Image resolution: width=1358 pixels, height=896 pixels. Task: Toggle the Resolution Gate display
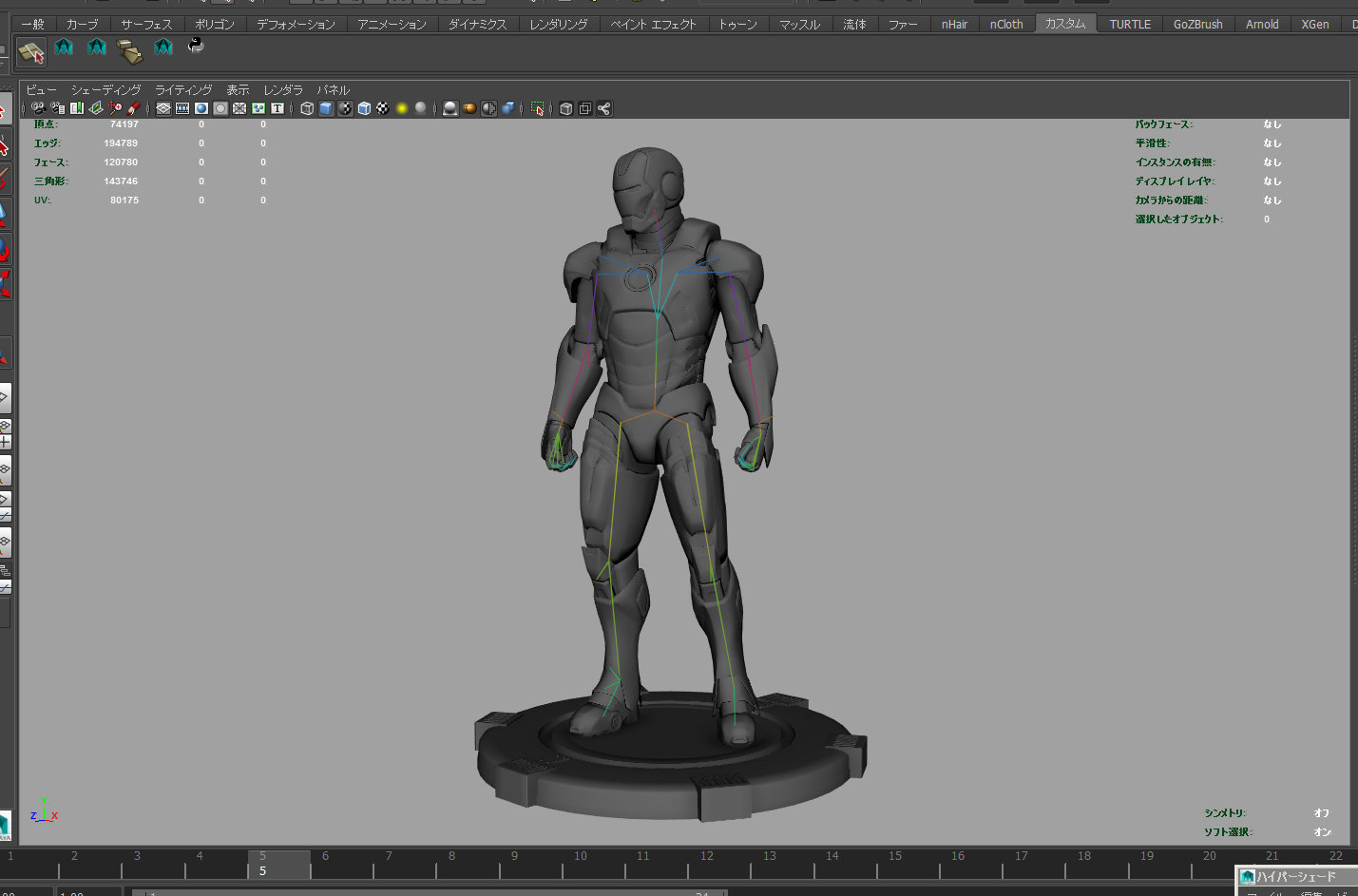201,108
